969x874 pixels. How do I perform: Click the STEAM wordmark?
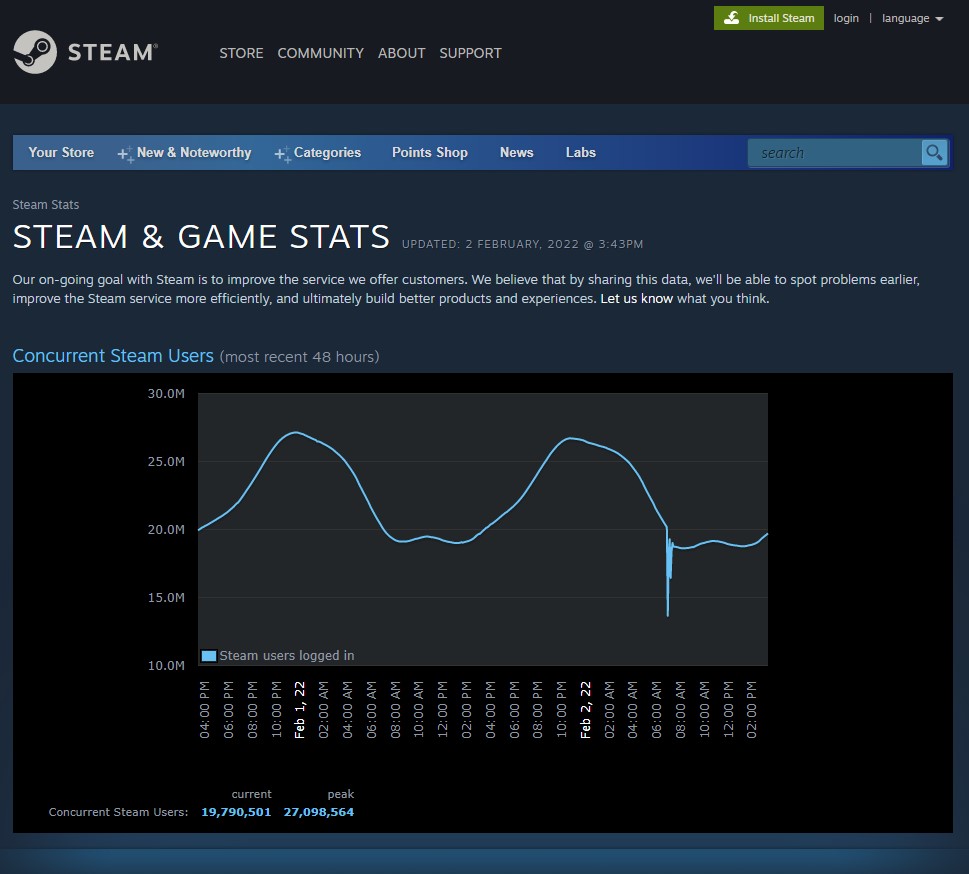click(112, 52)
